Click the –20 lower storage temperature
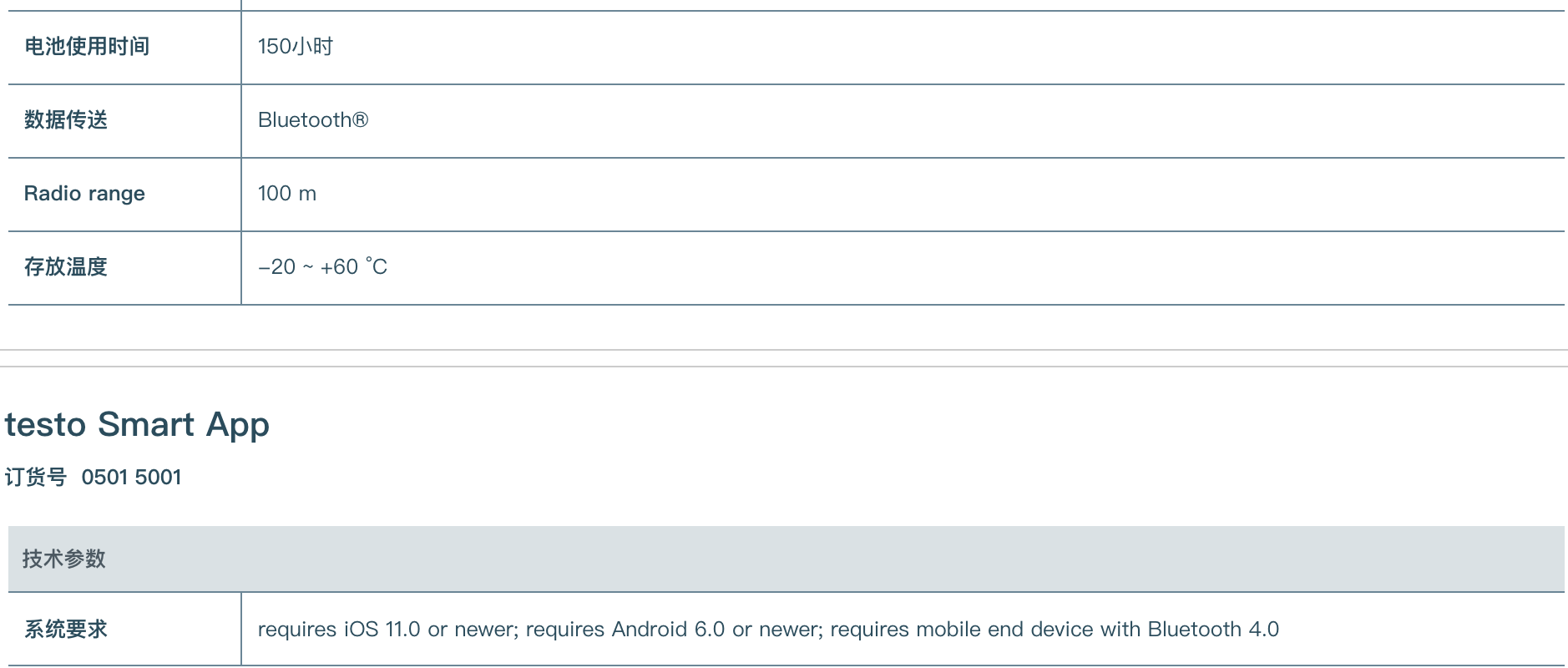This screenshot has width=1568, height=668. 276,267
